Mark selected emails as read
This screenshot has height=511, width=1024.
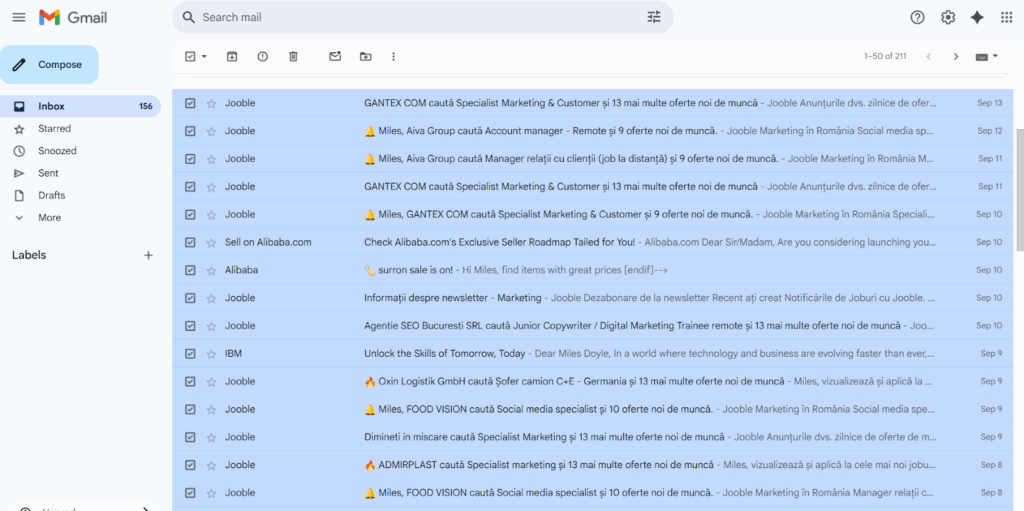[x=335, y=57]
